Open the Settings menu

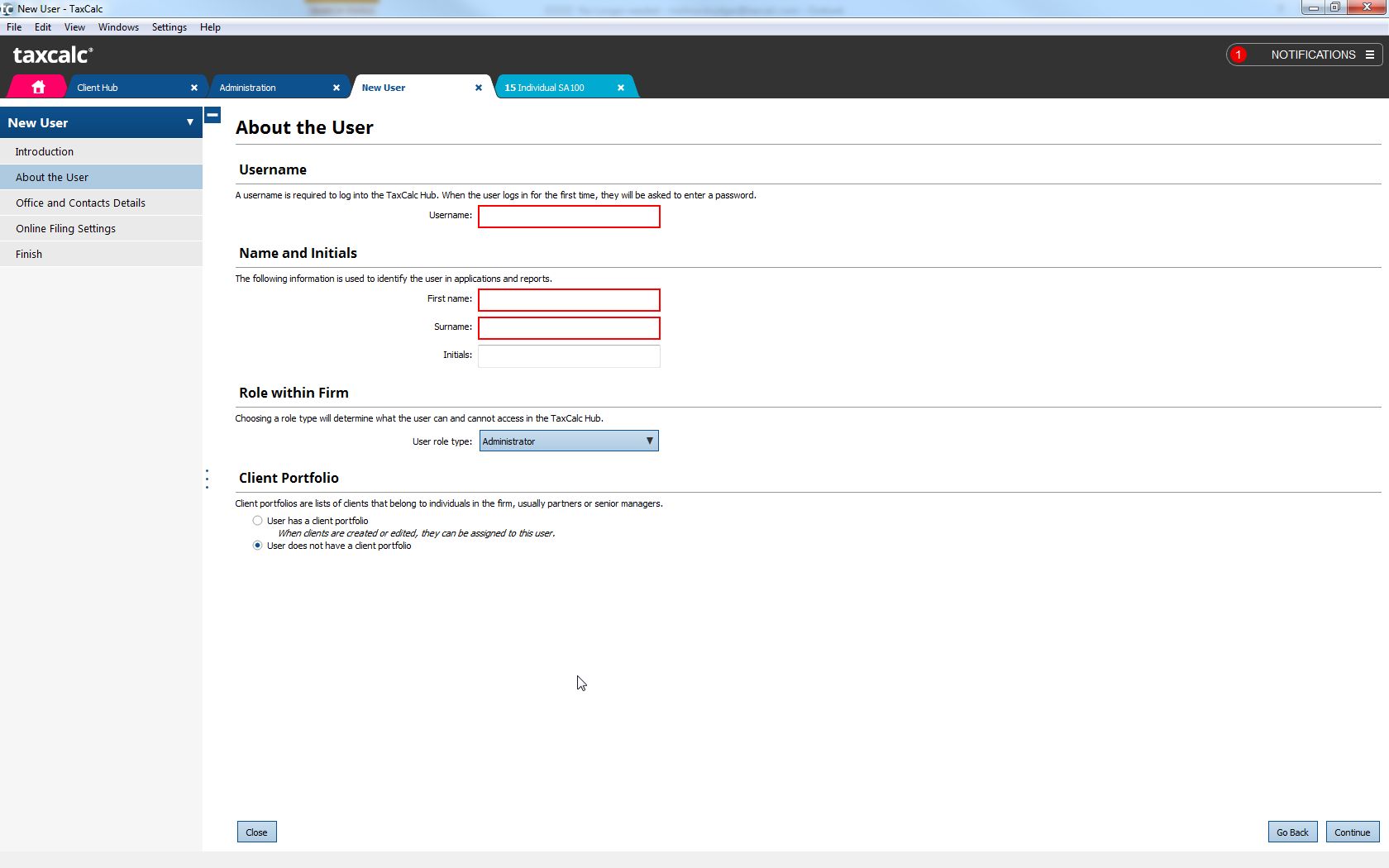coord(169,26)
